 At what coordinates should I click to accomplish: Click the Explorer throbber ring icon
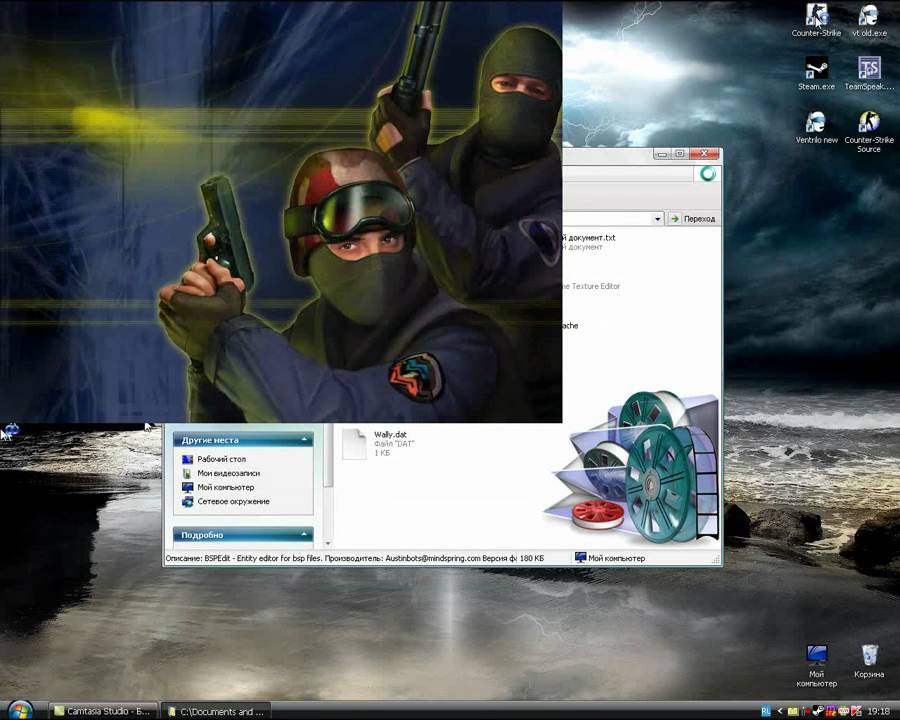pos(708,173)
